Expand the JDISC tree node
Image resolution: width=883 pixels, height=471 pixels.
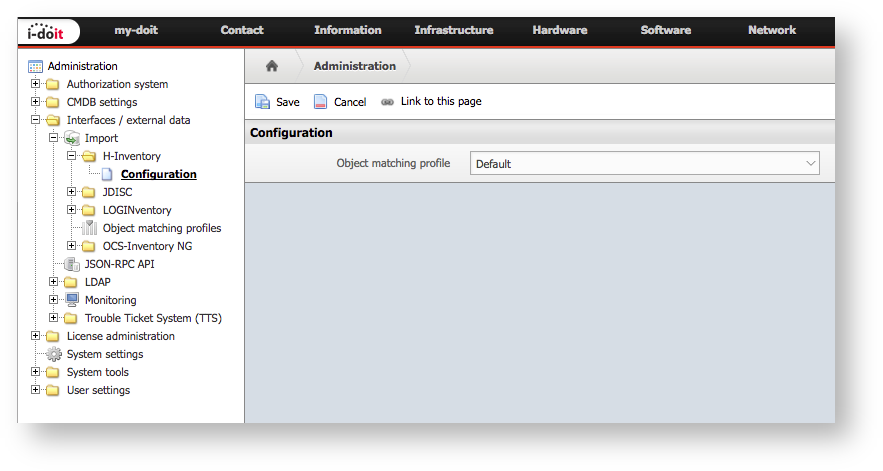tap(72, 192)
